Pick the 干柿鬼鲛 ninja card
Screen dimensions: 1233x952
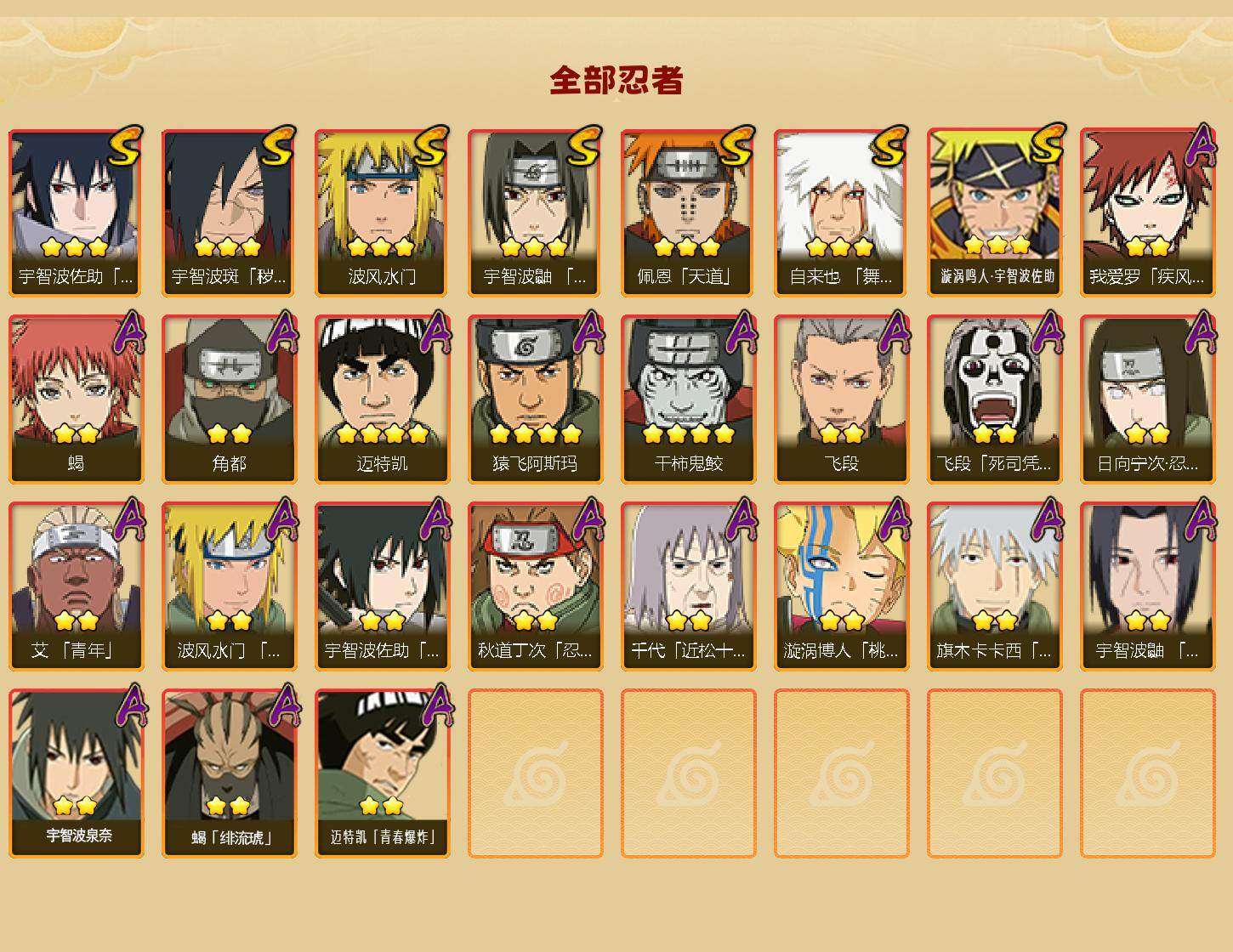(688, 399)
